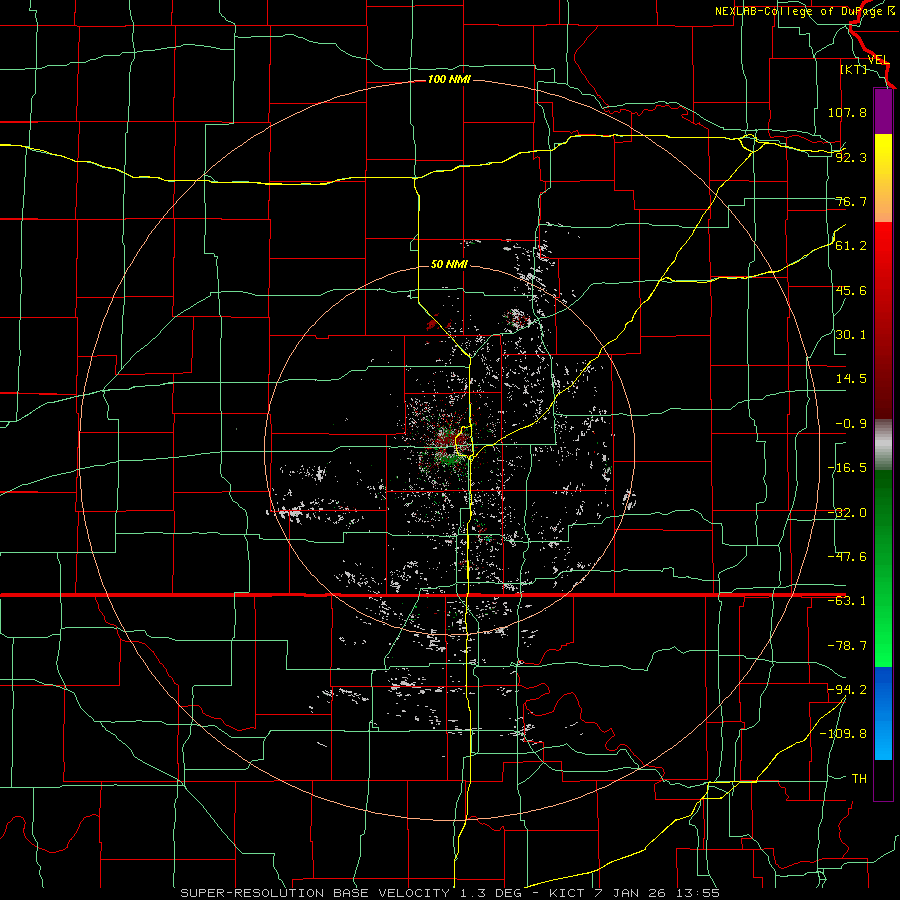900x900 pixels.
Task: Pick the yellow-orange segment of velocity color bar
Action: click(883, 178)
